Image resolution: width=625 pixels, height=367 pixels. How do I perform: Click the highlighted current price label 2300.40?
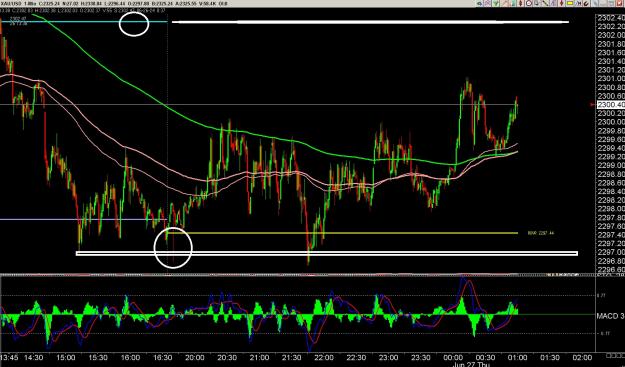(610, 104)
